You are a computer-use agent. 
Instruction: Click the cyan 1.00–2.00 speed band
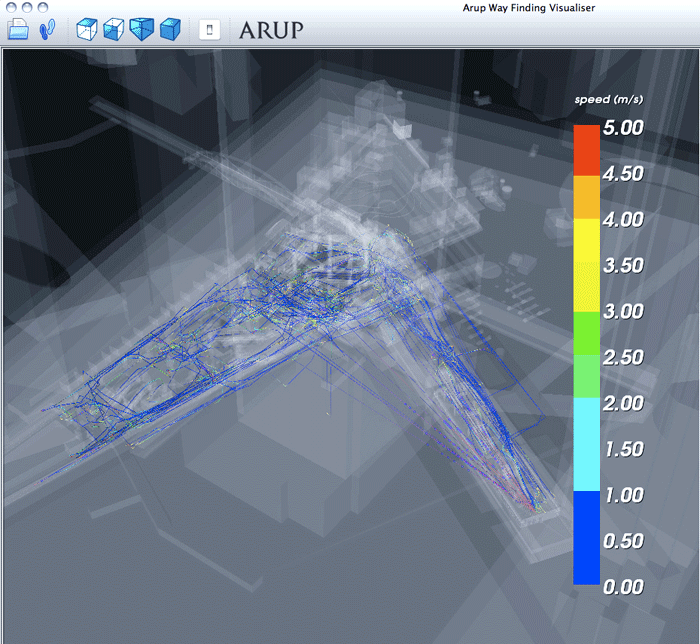pyautogui.click(x=586, y=447)
